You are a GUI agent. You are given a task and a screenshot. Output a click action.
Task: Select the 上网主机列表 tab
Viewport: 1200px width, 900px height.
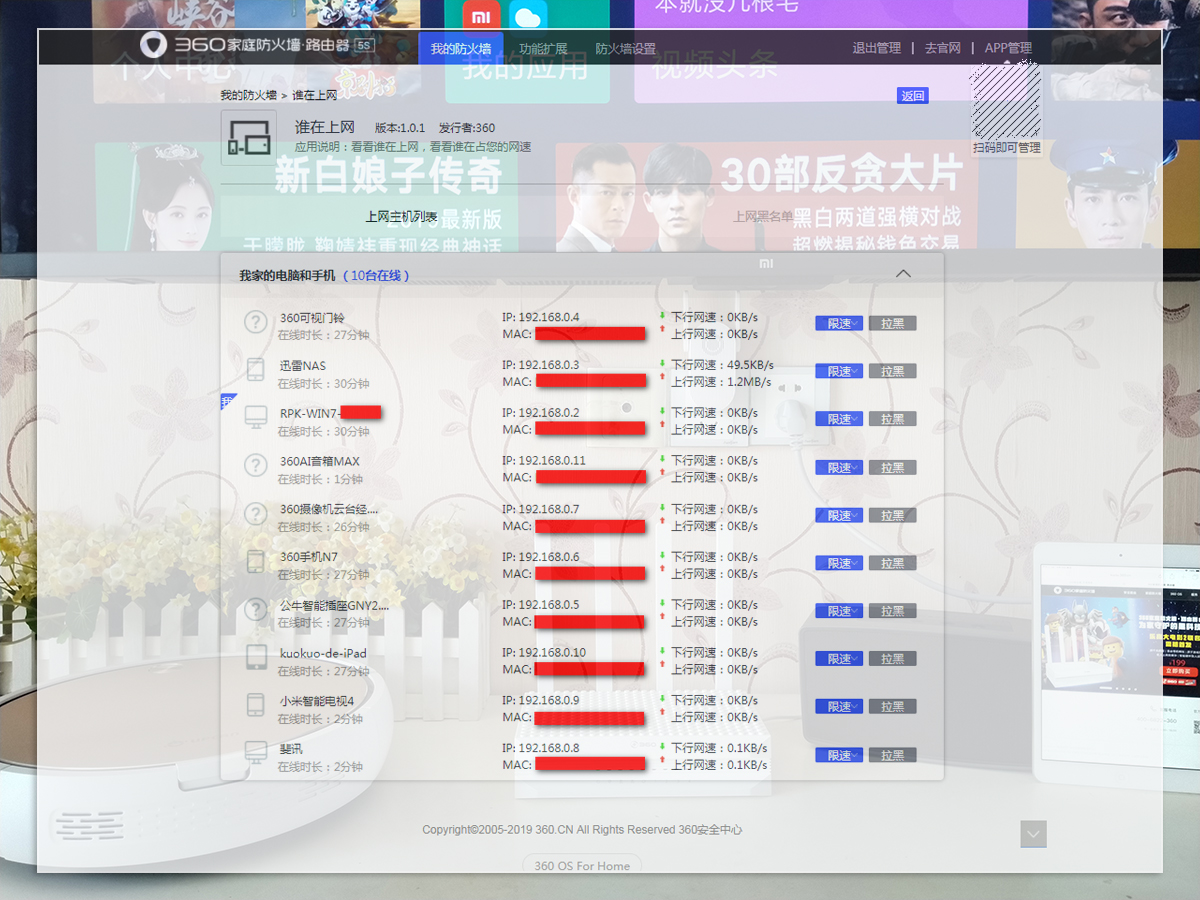(x=401, y=216)
